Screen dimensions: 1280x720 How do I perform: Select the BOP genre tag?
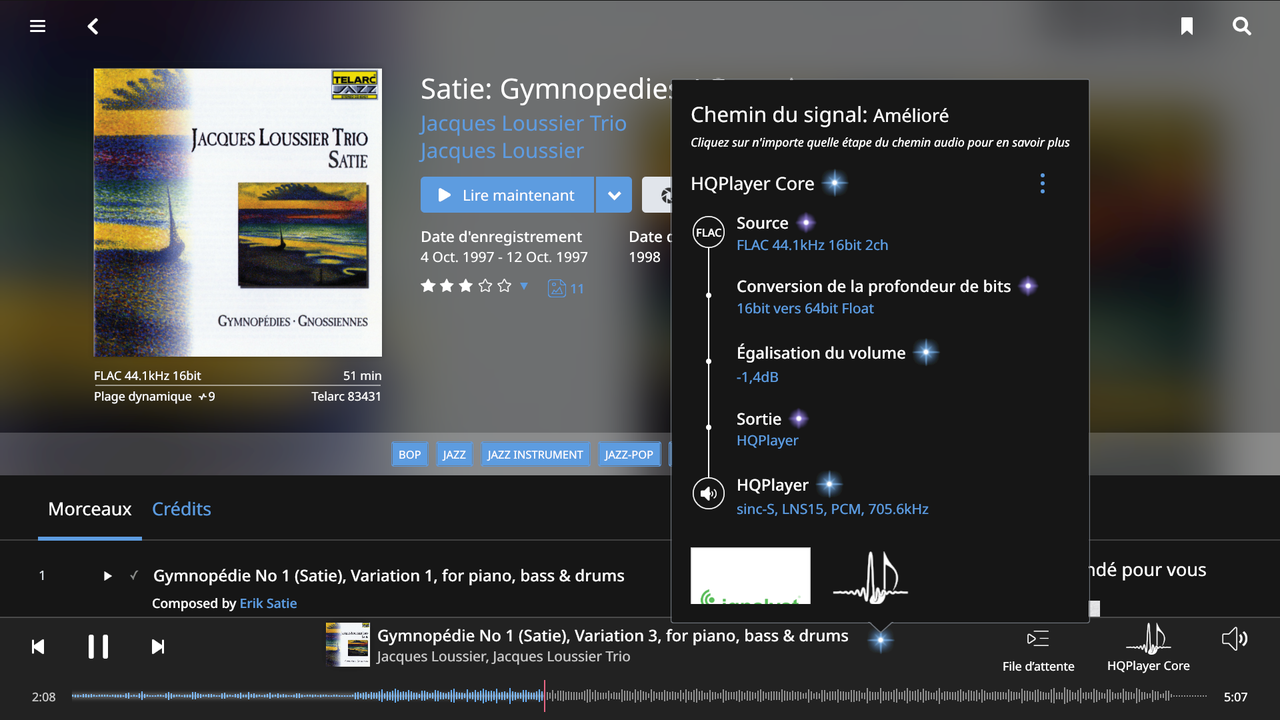410,454
